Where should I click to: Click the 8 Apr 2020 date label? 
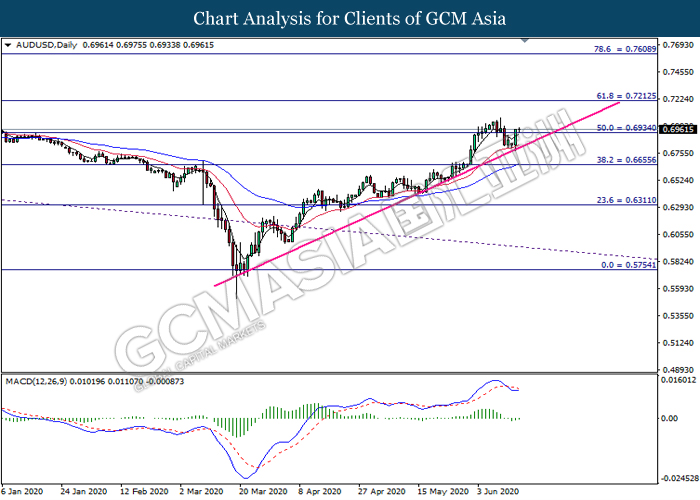pyautogui.click(x=320, y=492)
